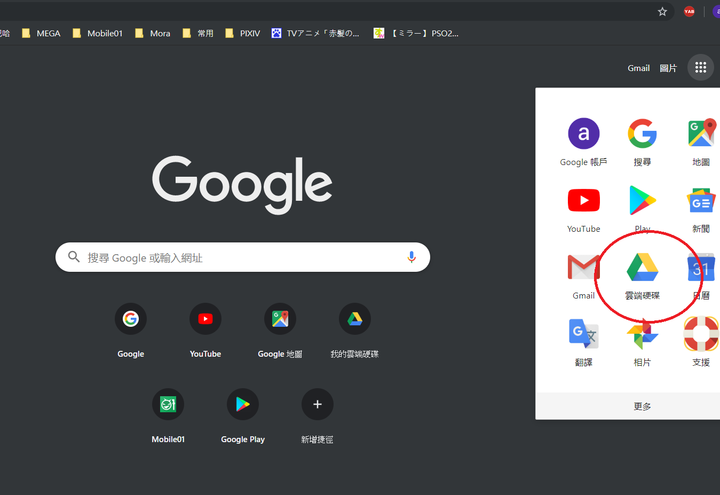Open the Google shortcut tile

[130, 331]
